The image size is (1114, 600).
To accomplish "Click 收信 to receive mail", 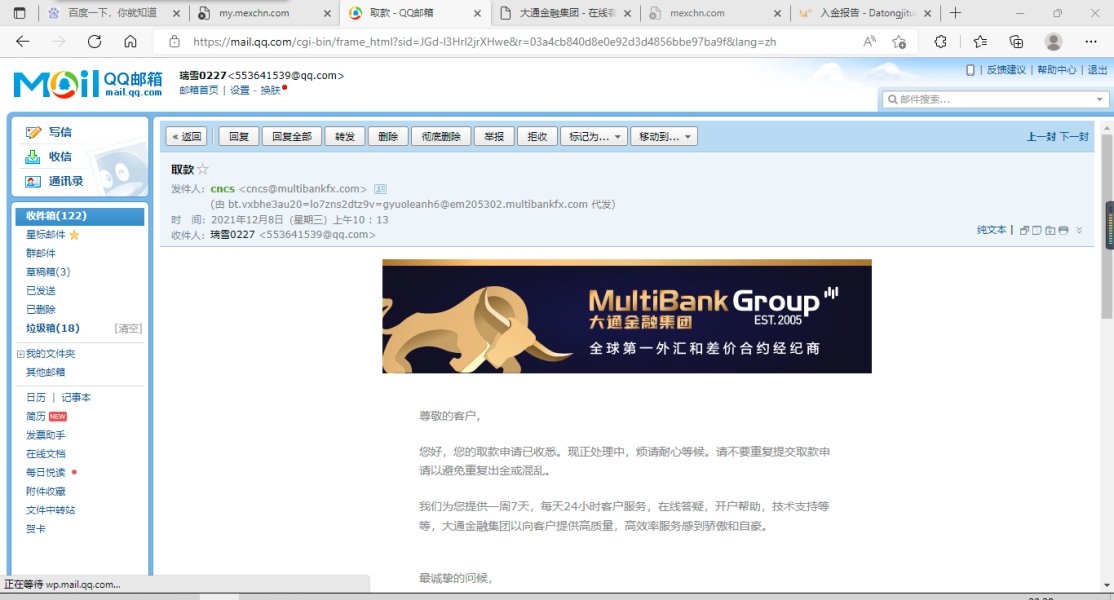I will (x=60, y=157).
